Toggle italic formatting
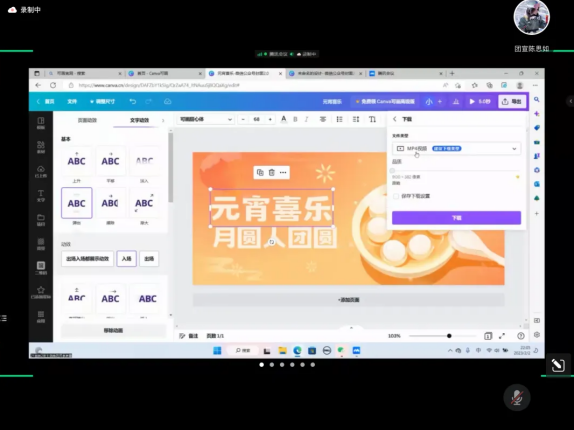 [x=307, y=119]
